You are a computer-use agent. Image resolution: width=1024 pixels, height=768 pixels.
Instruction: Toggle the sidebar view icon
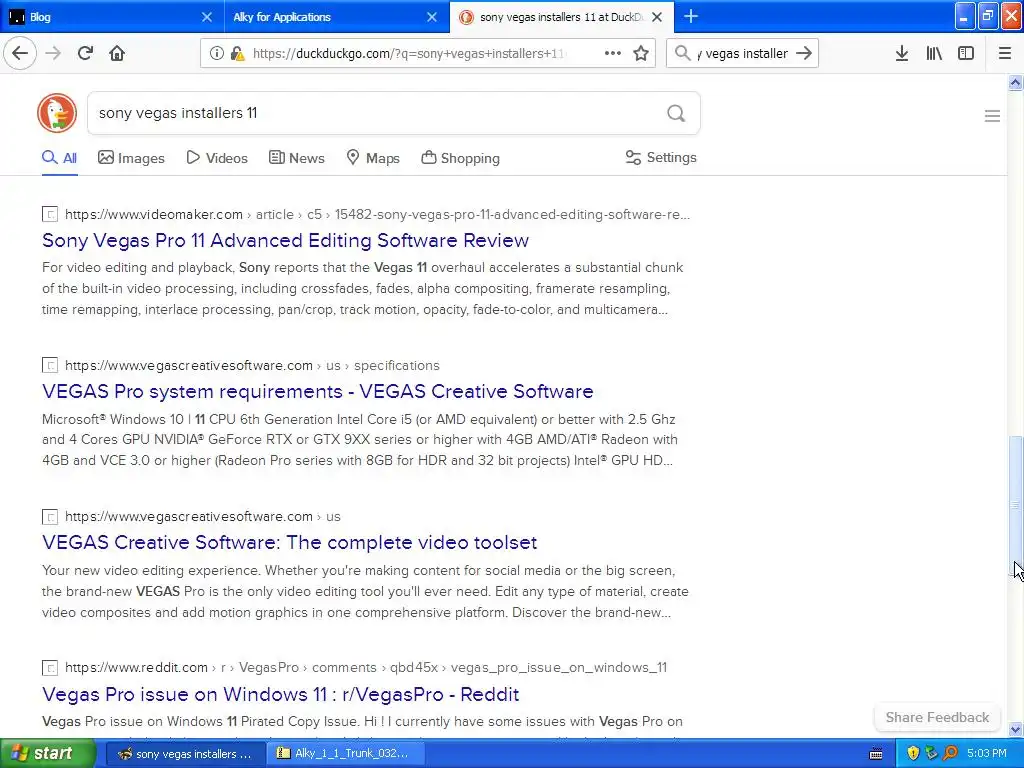(x=966, y=53)
